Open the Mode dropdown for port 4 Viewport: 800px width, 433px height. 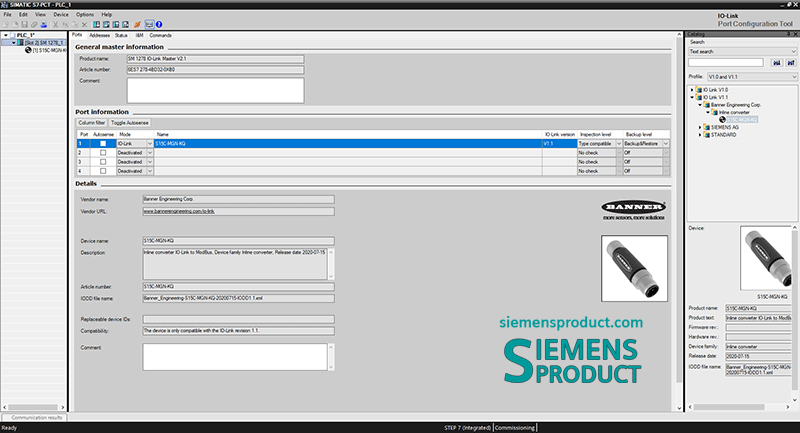149,171
